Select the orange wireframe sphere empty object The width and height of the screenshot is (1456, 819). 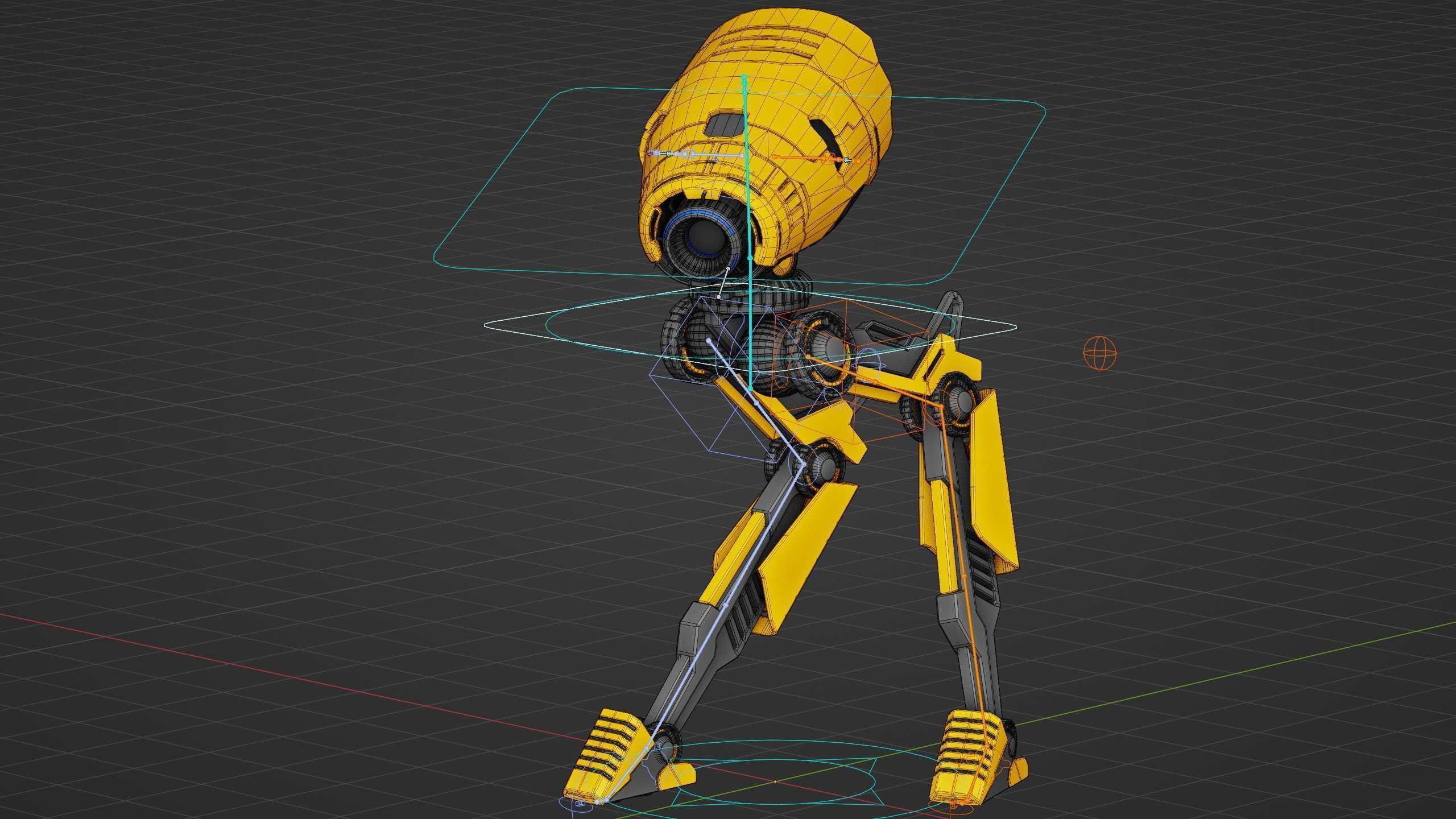(x=1099, y=353)
